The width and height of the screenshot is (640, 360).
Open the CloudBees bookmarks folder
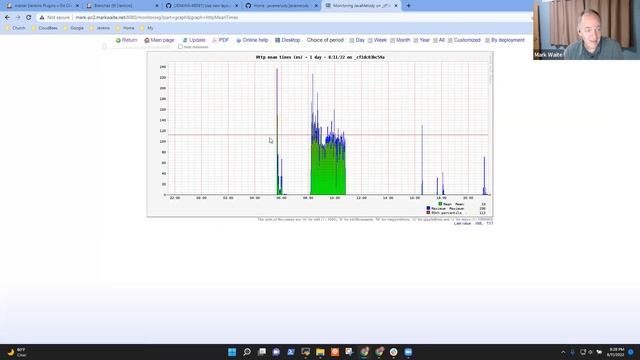coord(44,28)
